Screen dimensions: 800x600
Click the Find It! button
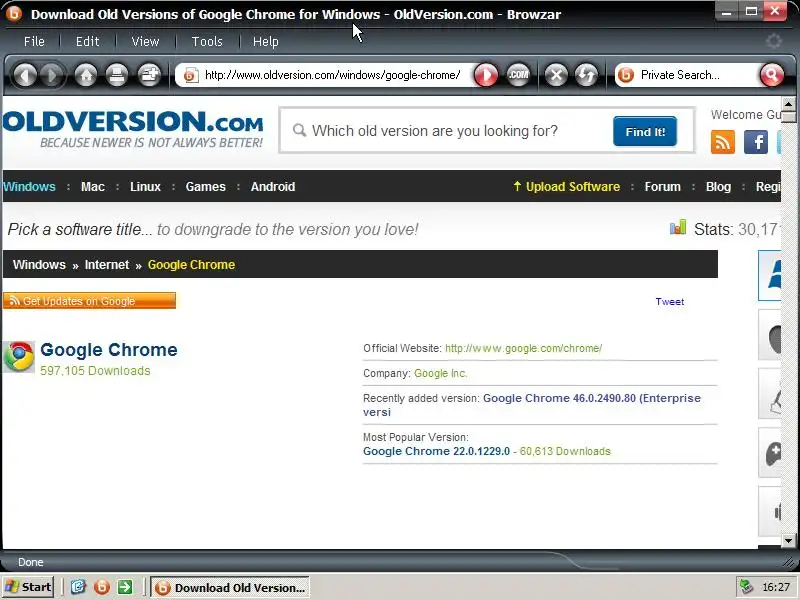[645, 131]
